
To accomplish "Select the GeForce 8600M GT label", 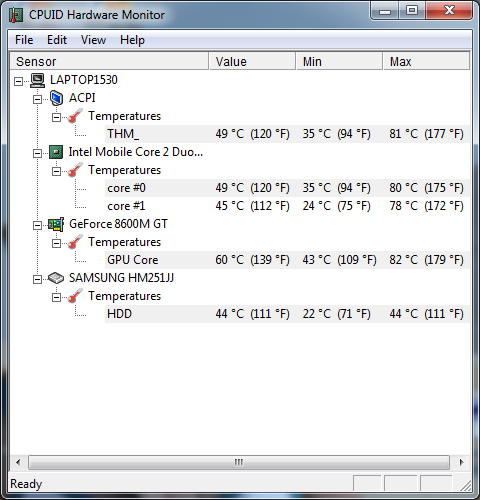I will pyautogui.click(x=118, y=224).
